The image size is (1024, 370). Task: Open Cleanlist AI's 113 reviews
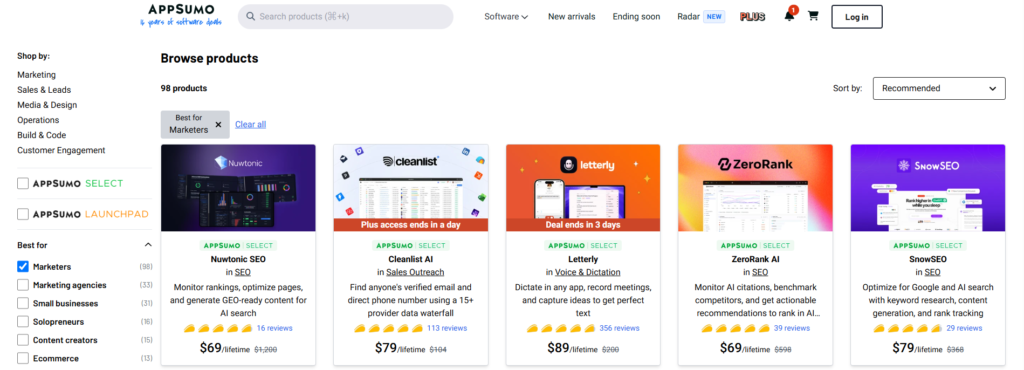447,328
